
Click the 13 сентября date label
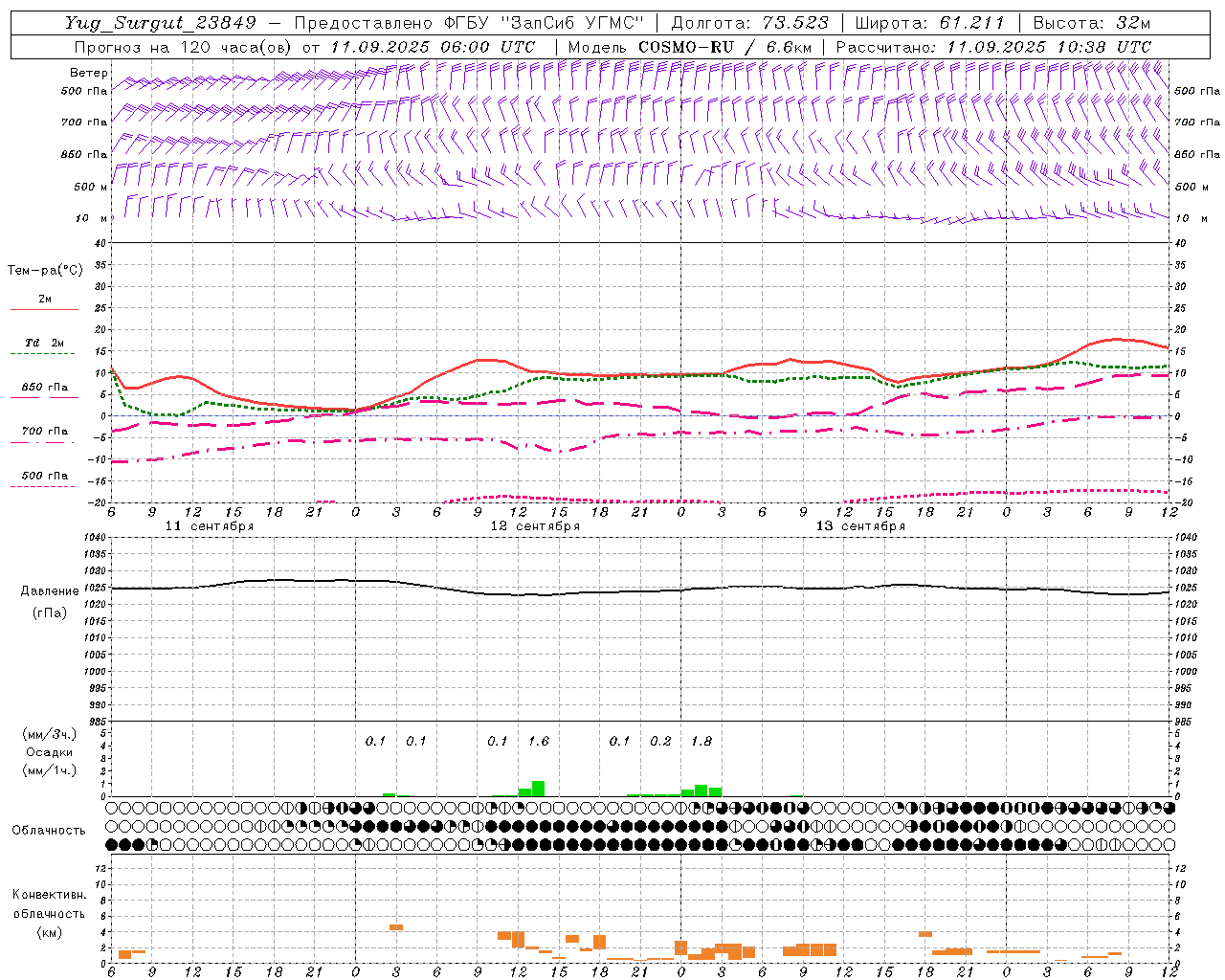point(860,526)
